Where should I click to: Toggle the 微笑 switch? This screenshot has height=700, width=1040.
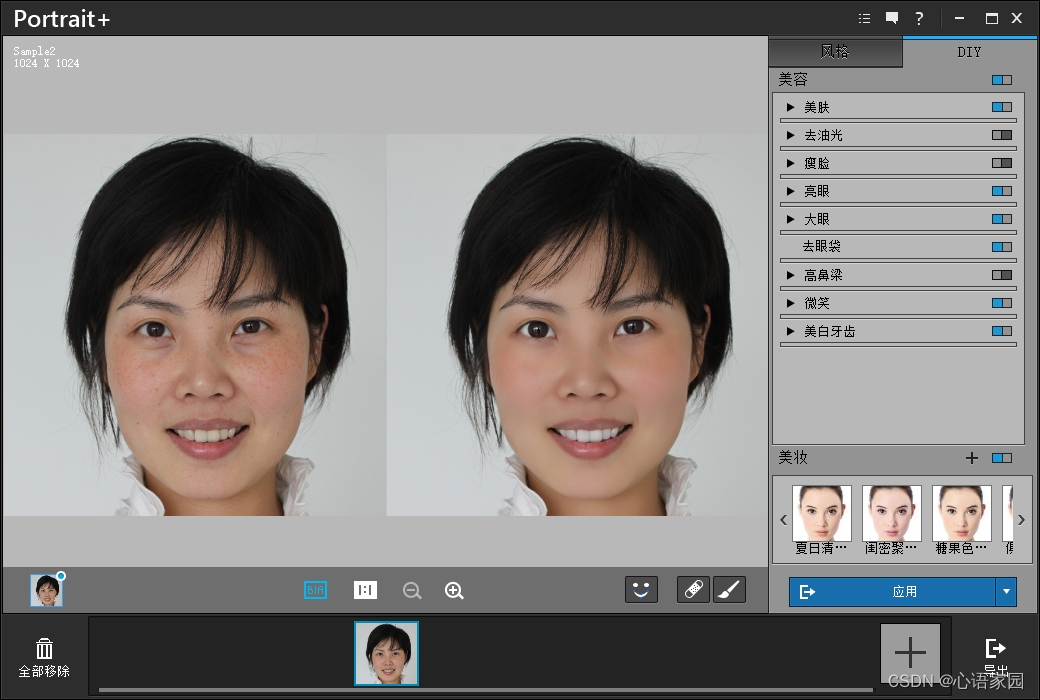[1002, 303]
